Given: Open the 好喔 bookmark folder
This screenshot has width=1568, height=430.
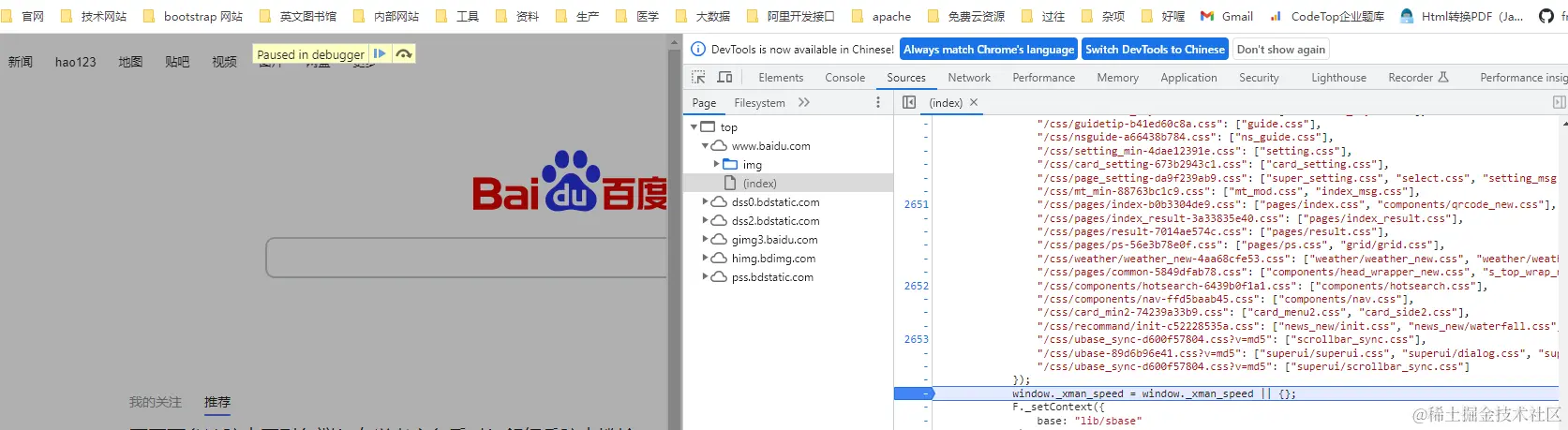Looking at the screenshot, I should point(1162,16).
